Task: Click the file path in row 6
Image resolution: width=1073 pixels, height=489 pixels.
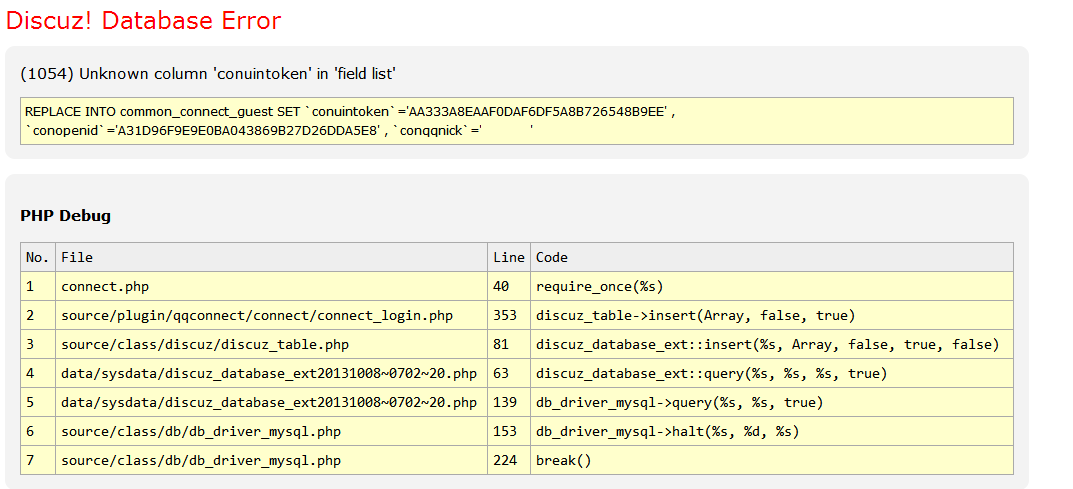Action: [x=201, y=431]
